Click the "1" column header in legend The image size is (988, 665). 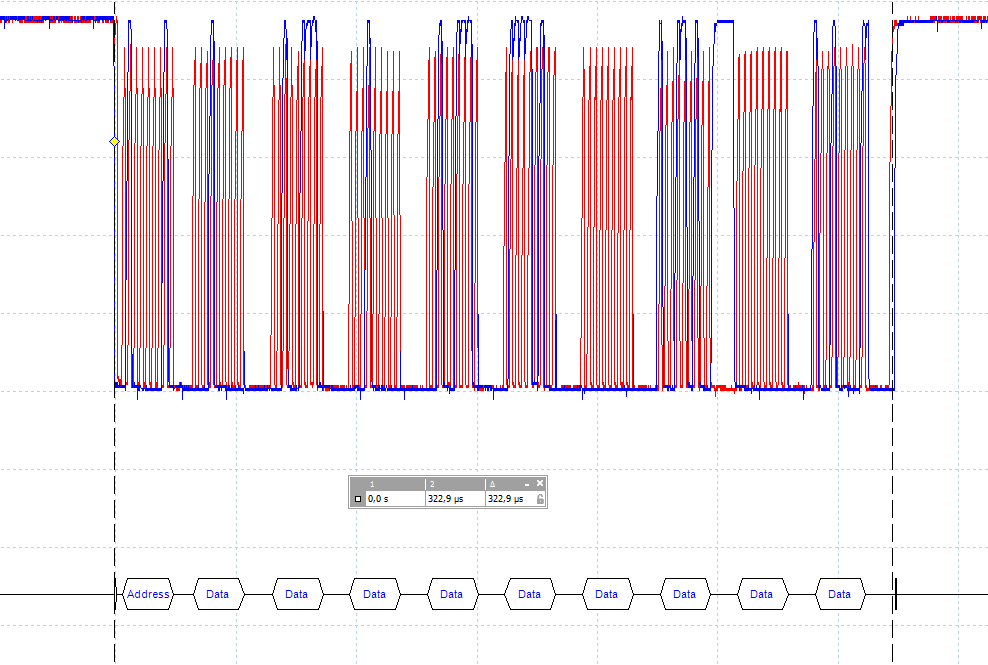370,484
